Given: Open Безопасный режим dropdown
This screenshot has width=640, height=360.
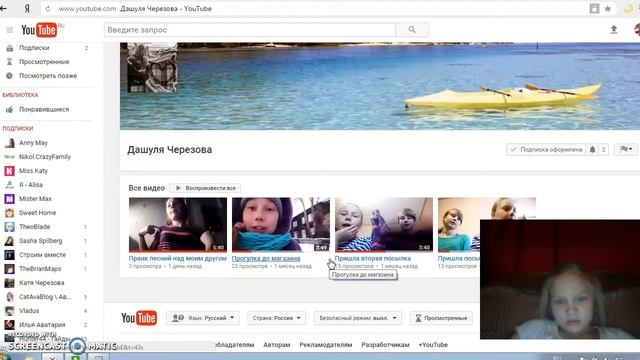Looking at the screenshot, I should click(358, 318).
